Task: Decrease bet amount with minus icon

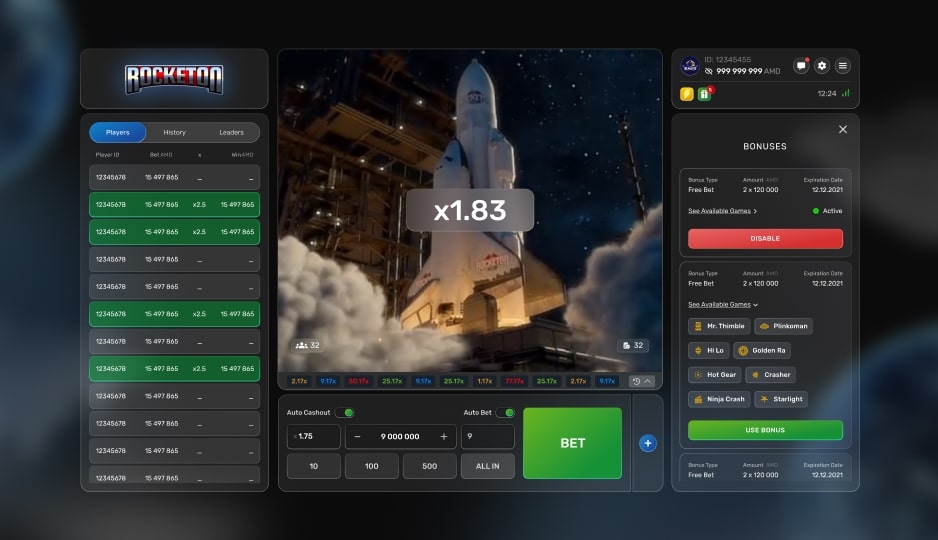Action: click(358, 437)
